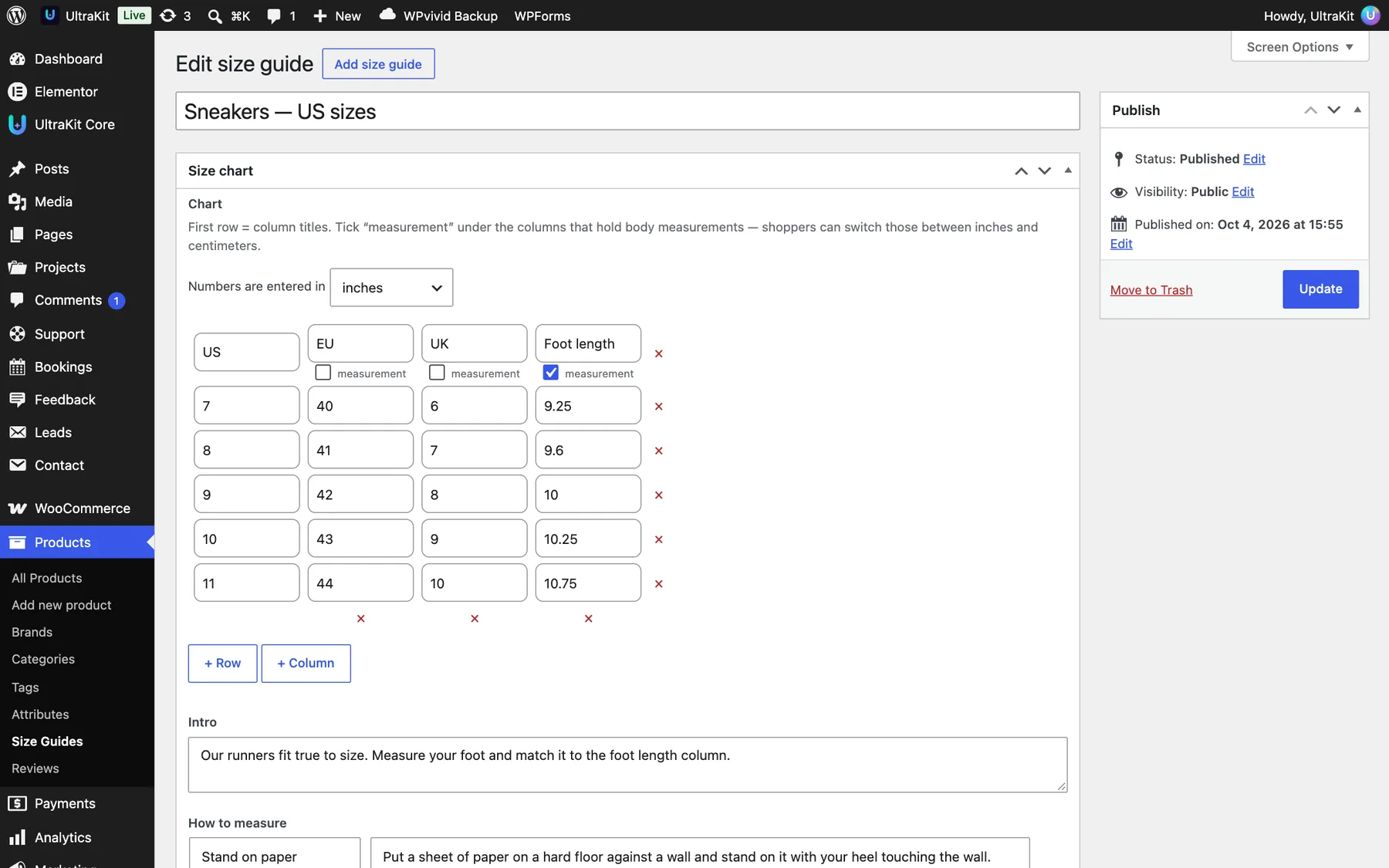The height and width of the screenshot is (868, 1389).
Task: Open All Products submenu item
Action: [x=47, y=578]
